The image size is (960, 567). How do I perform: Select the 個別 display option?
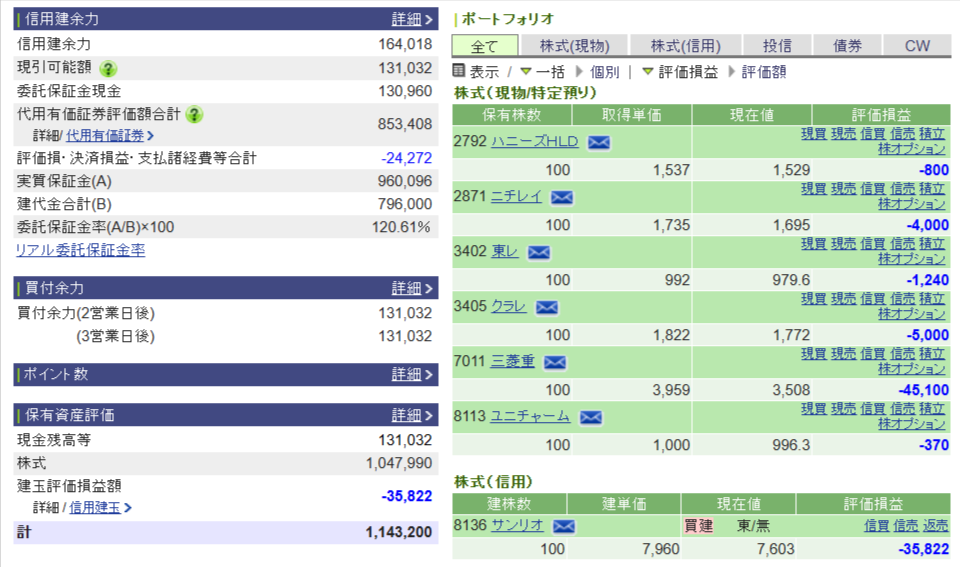click(x=604, y=72)
